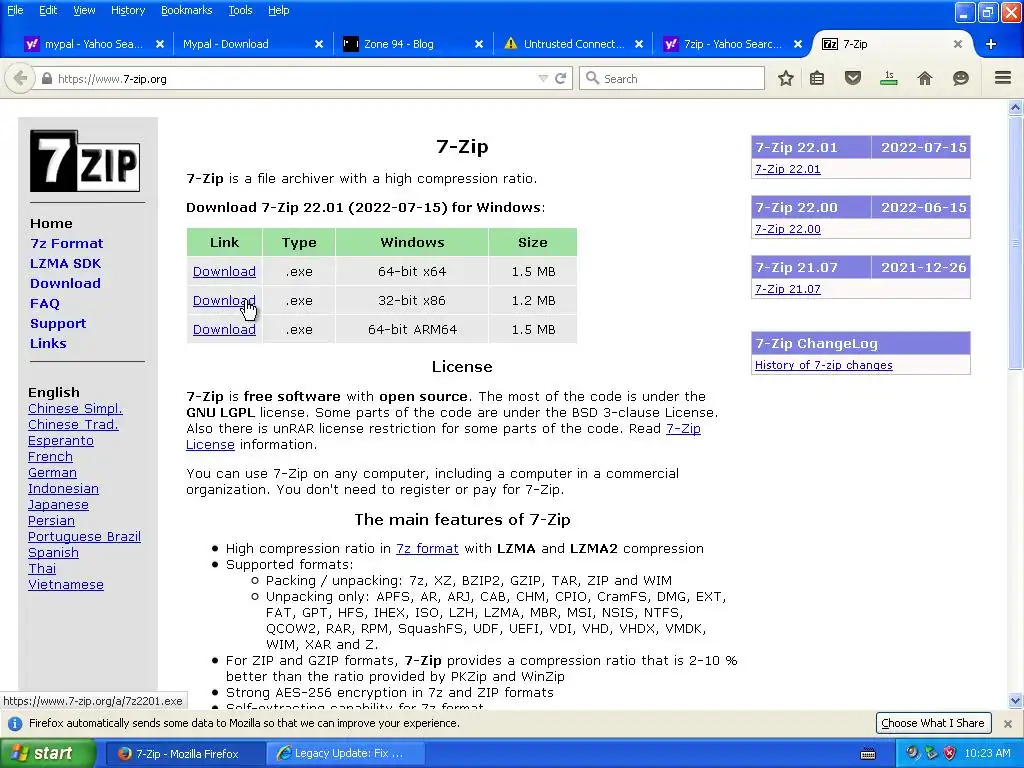1024x768 pixels.
Task: Open the Download sidebar page link
Action: [65, 283]
